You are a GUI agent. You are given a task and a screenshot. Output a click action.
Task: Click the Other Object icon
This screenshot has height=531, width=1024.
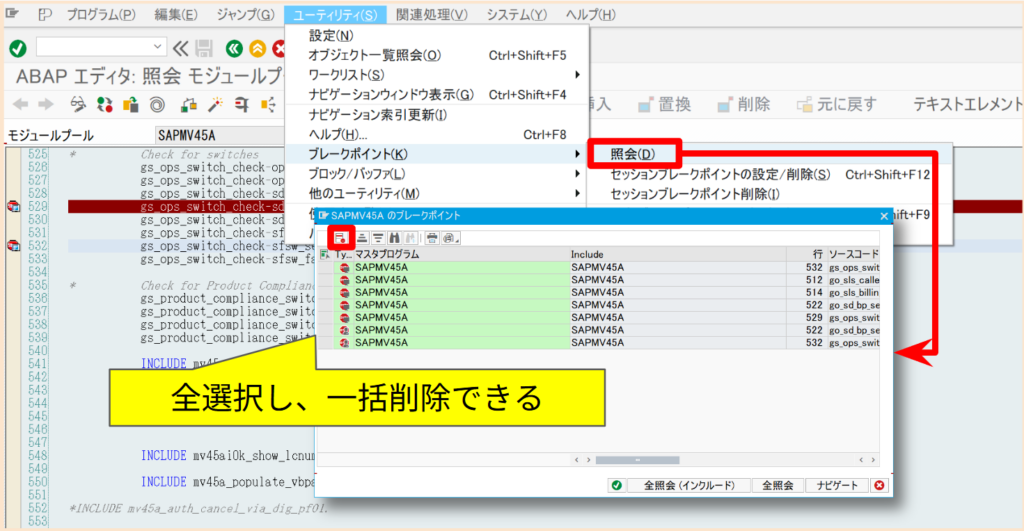pos(131,105)
